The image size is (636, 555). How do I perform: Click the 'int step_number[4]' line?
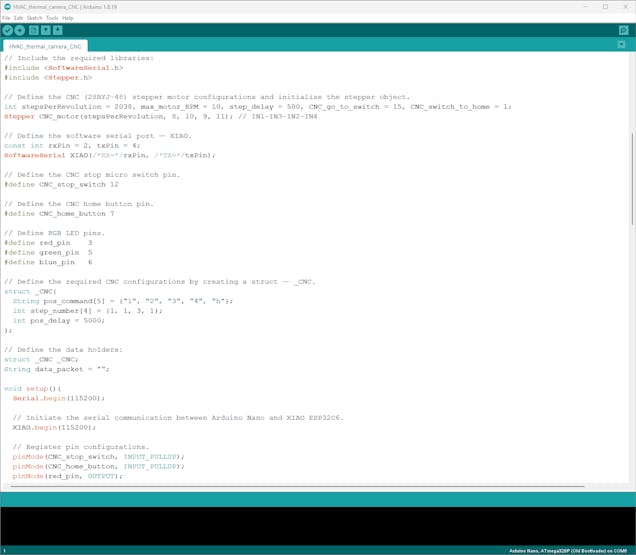(88, 311)
